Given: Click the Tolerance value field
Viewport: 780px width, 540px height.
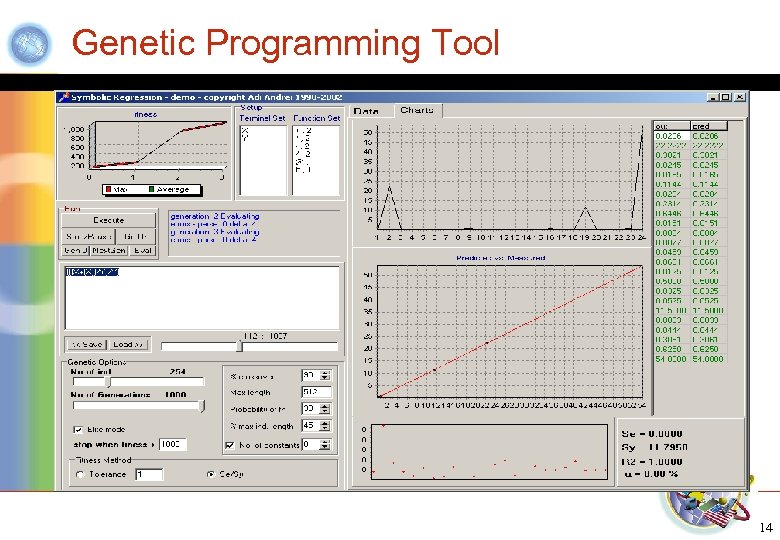Looking at the screenshot, I should coord(149,474).
